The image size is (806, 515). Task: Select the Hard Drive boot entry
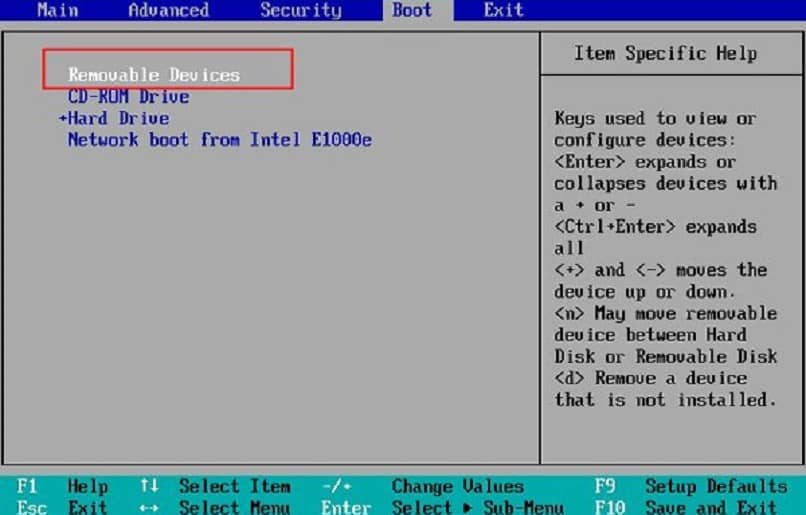118,118
